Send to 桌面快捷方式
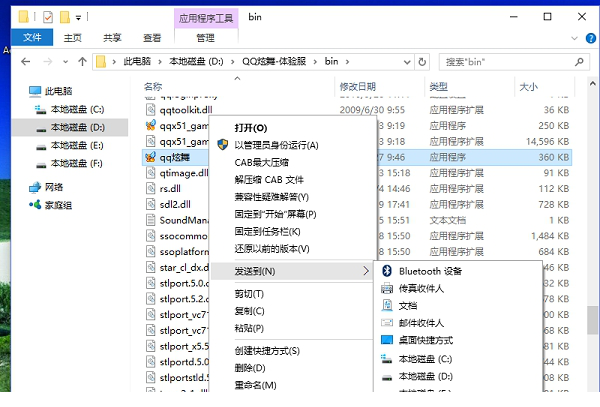Image resolution: width=600 pixels, height=407 pixels. pyautogui.click(x=458, y=340)
